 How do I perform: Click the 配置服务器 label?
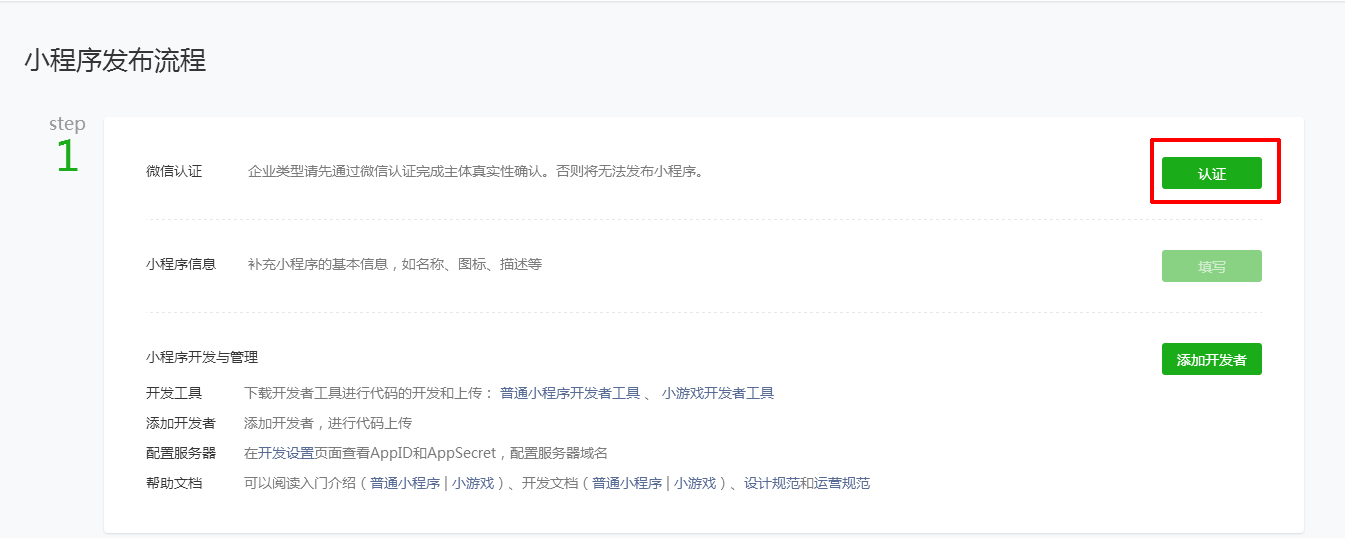tap(181, 453)
